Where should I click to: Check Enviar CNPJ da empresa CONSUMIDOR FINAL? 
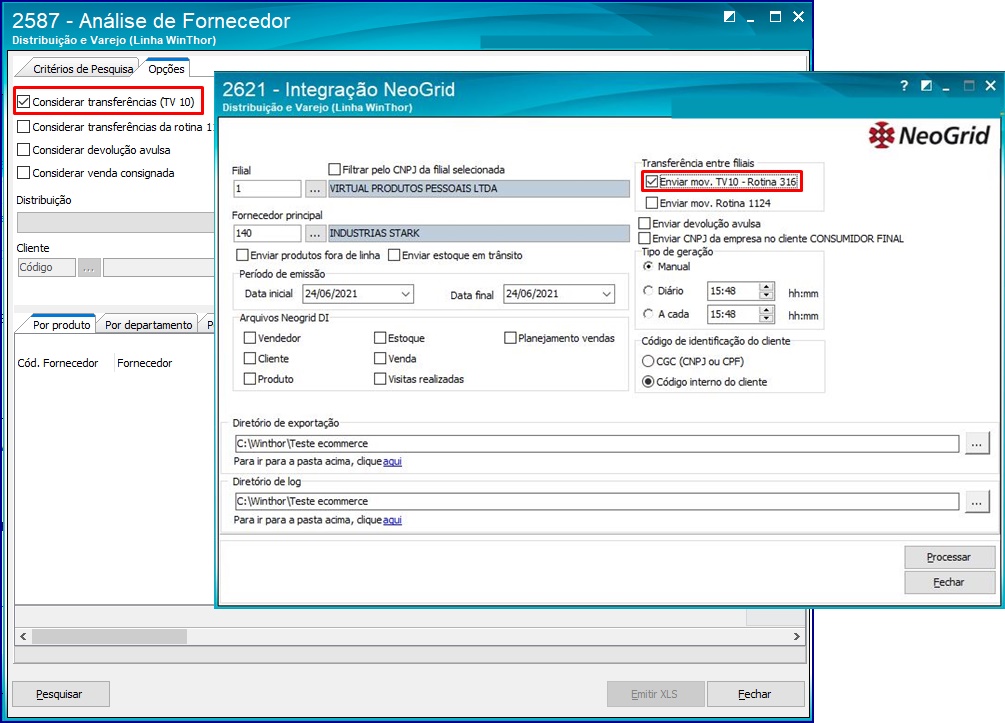click(x=645, y=238)
